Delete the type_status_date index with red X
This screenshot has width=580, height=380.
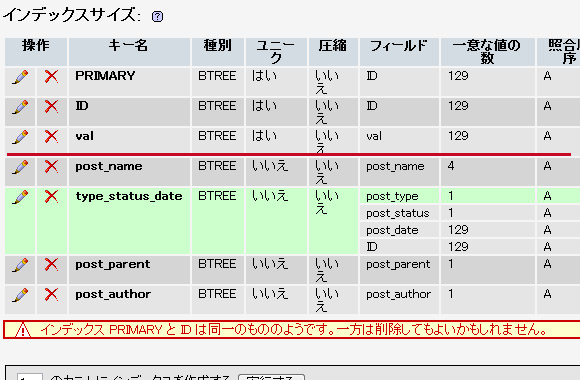51,197
